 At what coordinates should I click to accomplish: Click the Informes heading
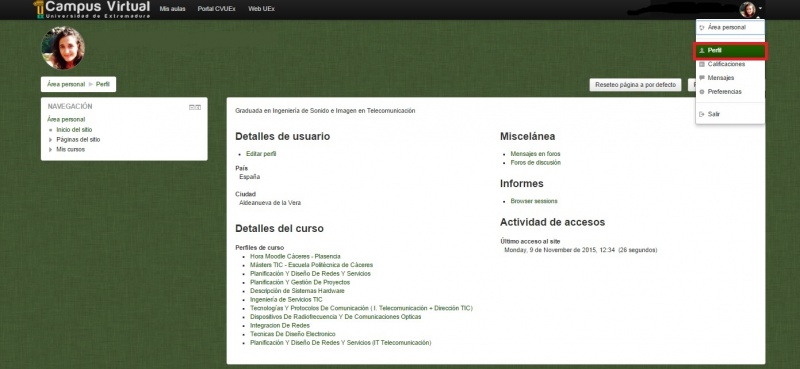coord(521,184)
